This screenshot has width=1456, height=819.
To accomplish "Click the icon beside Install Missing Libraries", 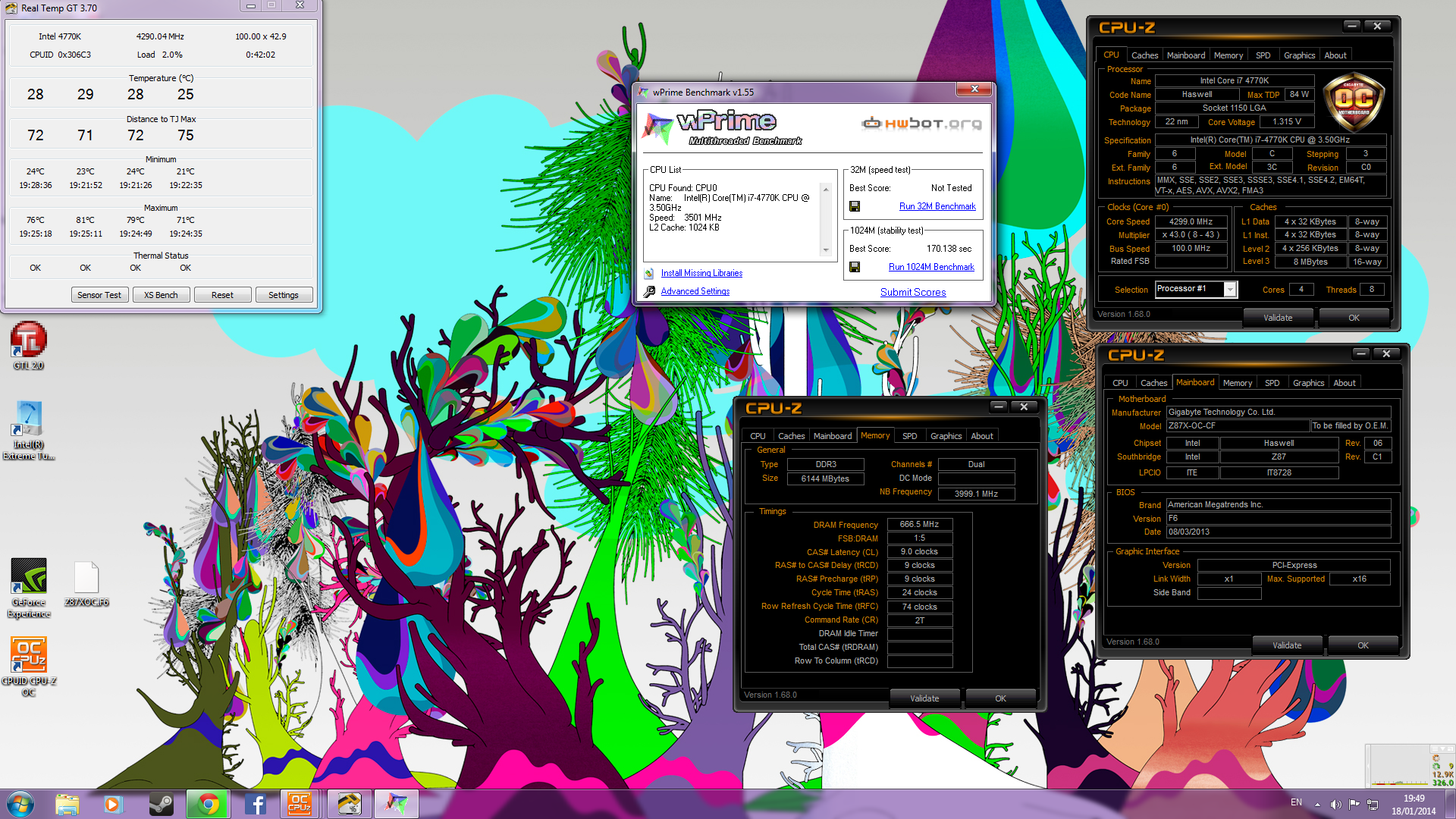I will 649,273.
